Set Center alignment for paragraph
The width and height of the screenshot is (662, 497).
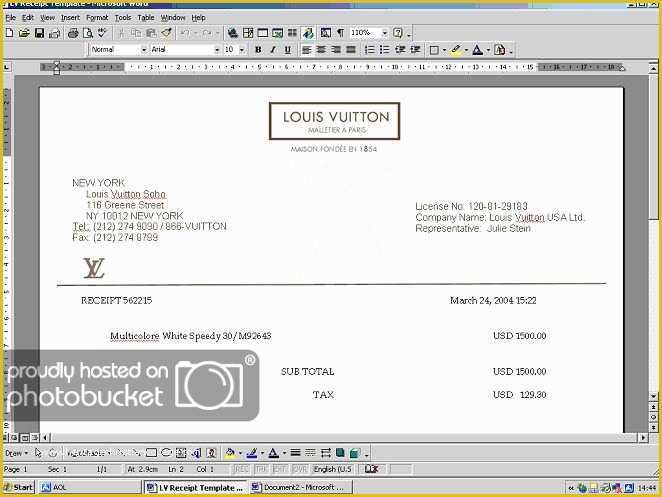321,50
